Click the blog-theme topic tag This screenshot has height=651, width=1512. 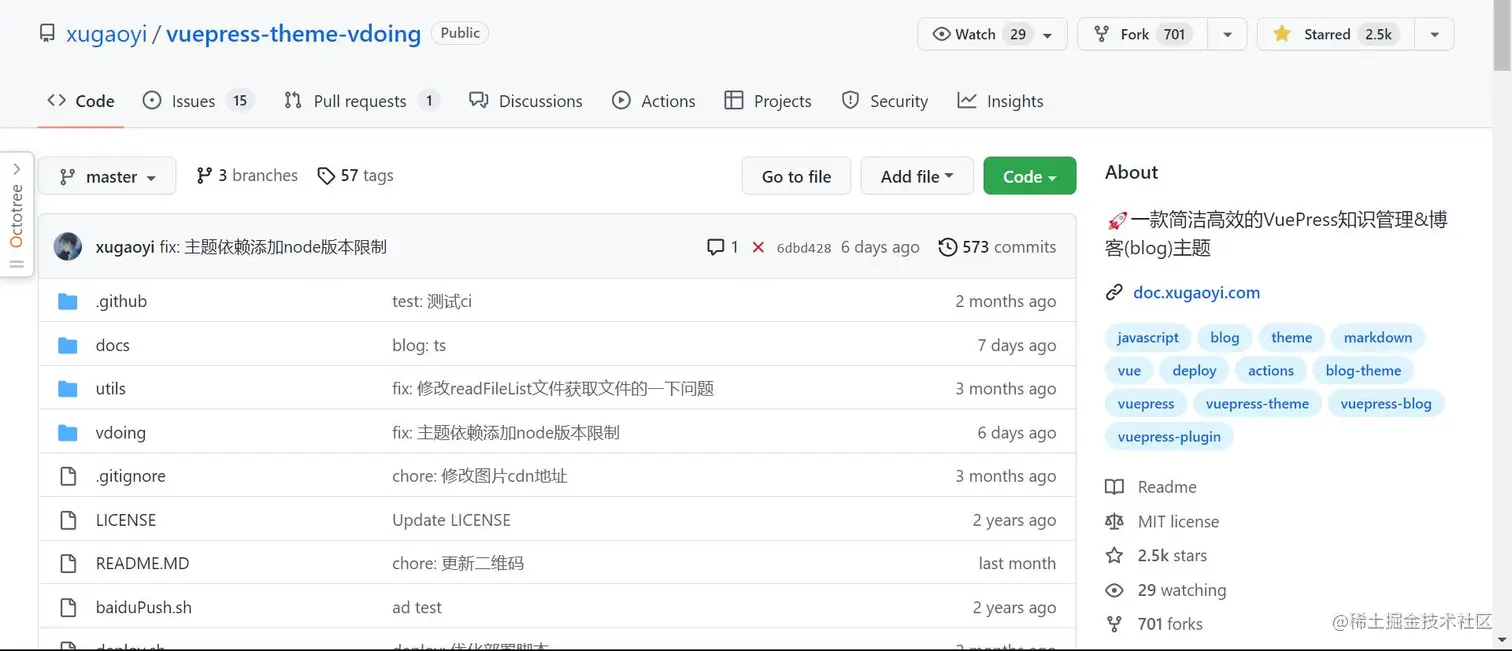pyautogui.click(x=1363, y=371)
